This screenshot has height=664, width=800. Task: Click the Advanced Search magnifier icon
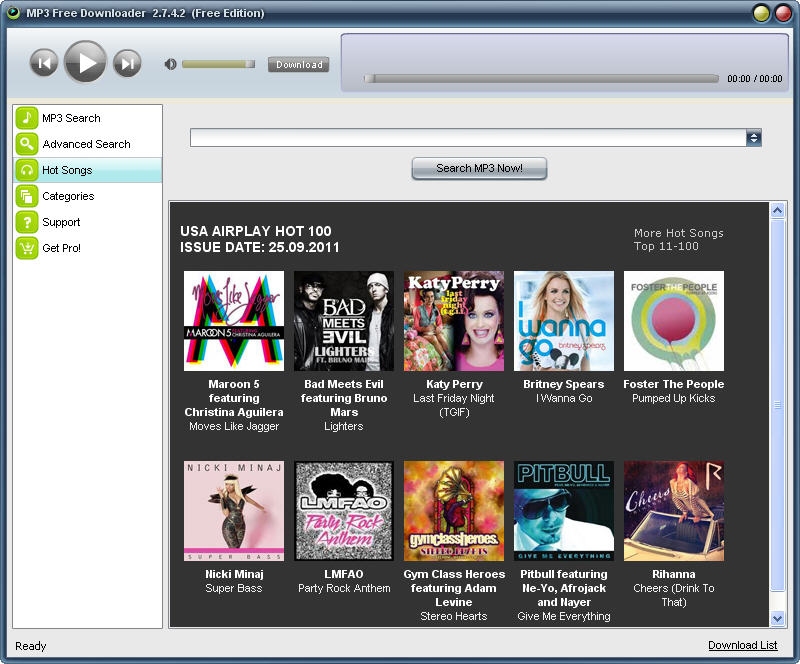[x=27, y=144]
